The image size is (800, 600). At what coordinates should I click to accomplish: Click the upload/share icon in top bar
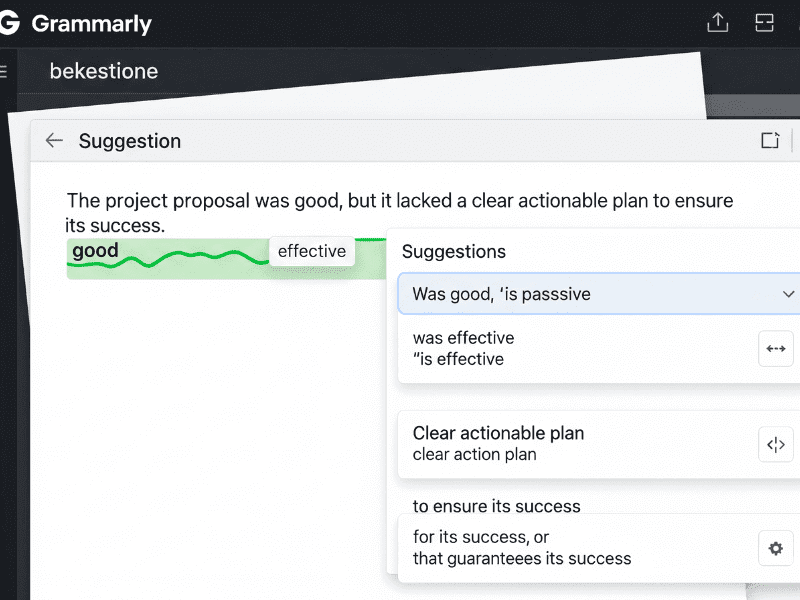pyautogui.click(x=717, y=22)
